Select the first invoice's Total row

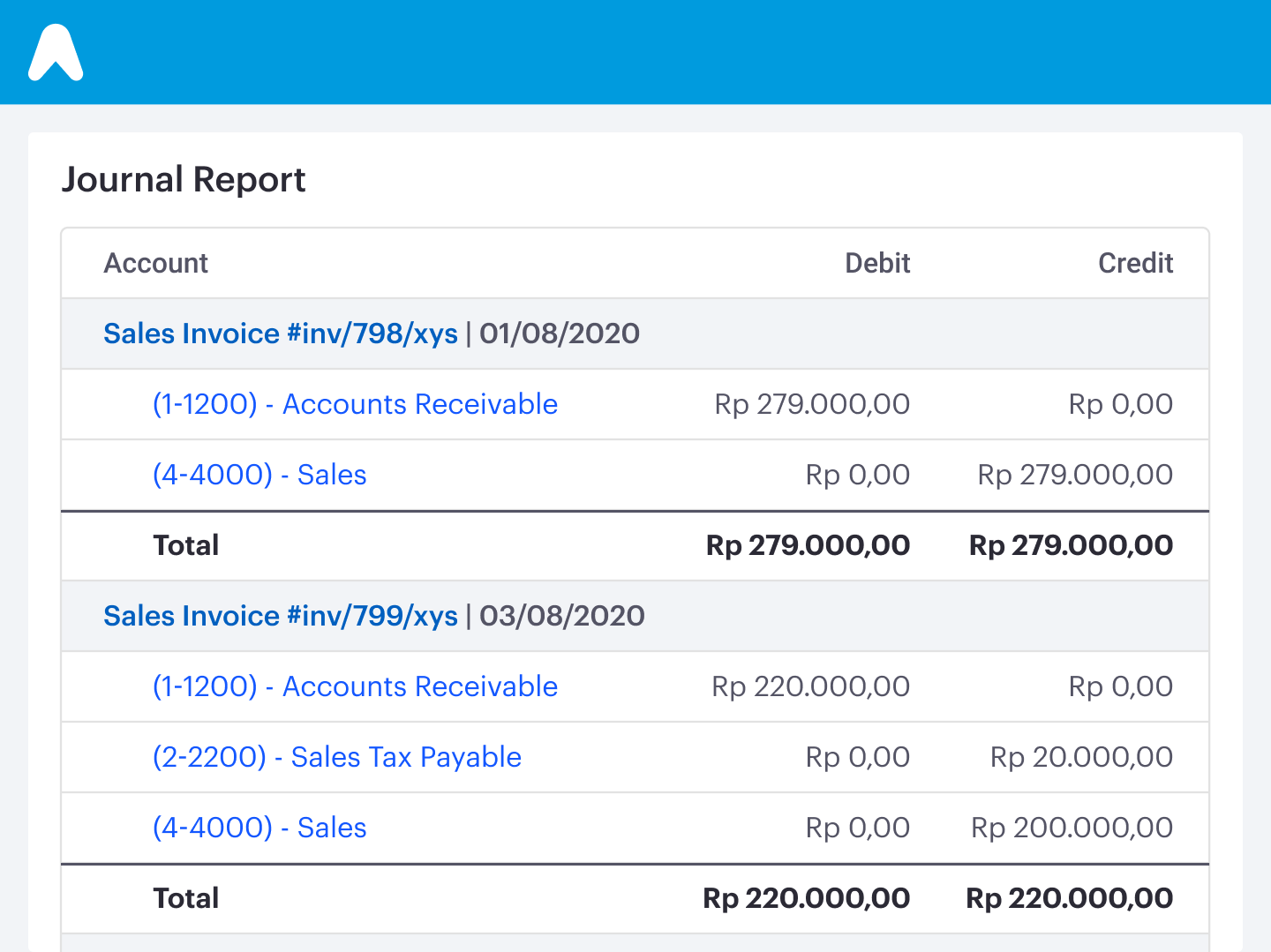(185, 545)
